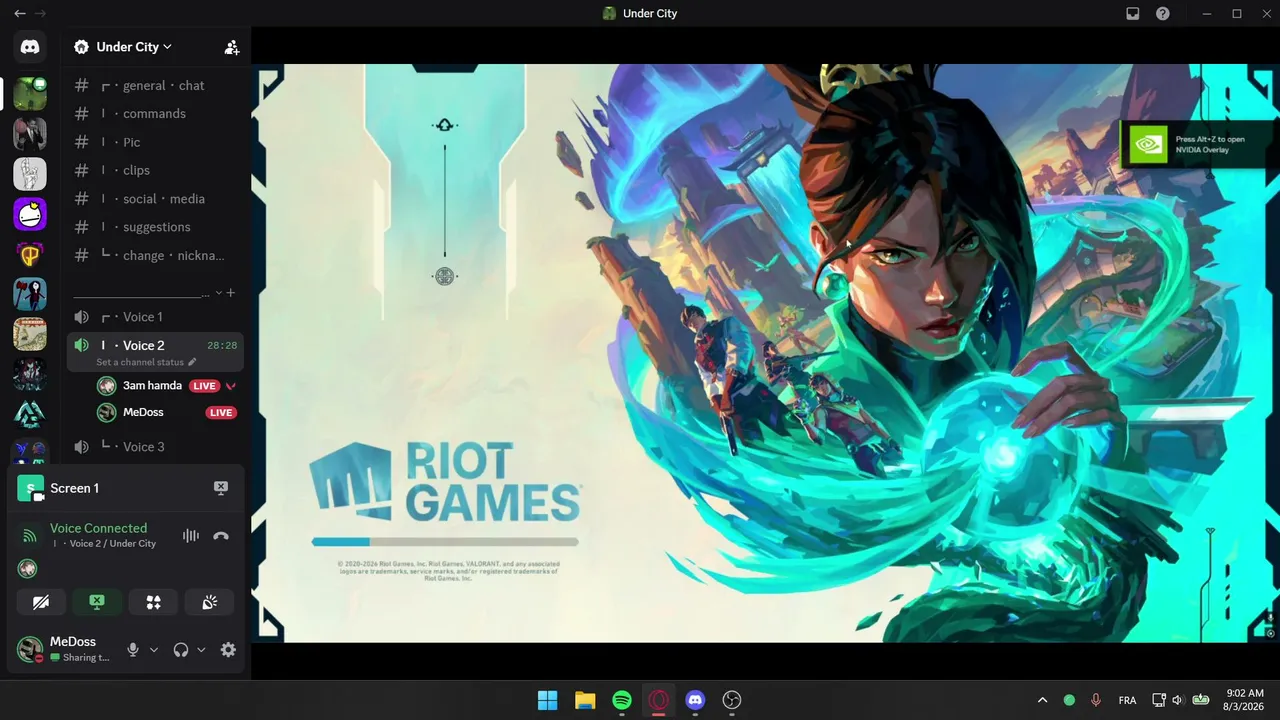Select the green Under City server icon
This screenshot has width=1280, height=720.
30,94
